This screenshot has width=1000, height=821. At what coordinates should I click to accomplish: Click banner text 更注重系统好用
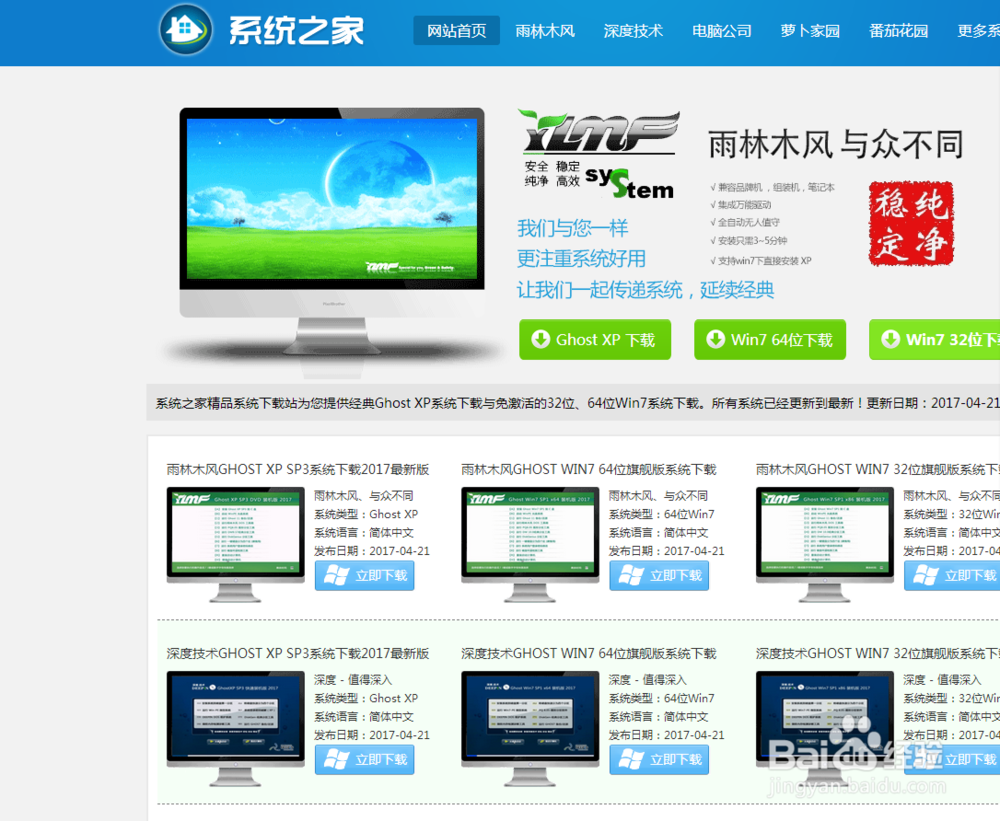click(x=581, y=259)
